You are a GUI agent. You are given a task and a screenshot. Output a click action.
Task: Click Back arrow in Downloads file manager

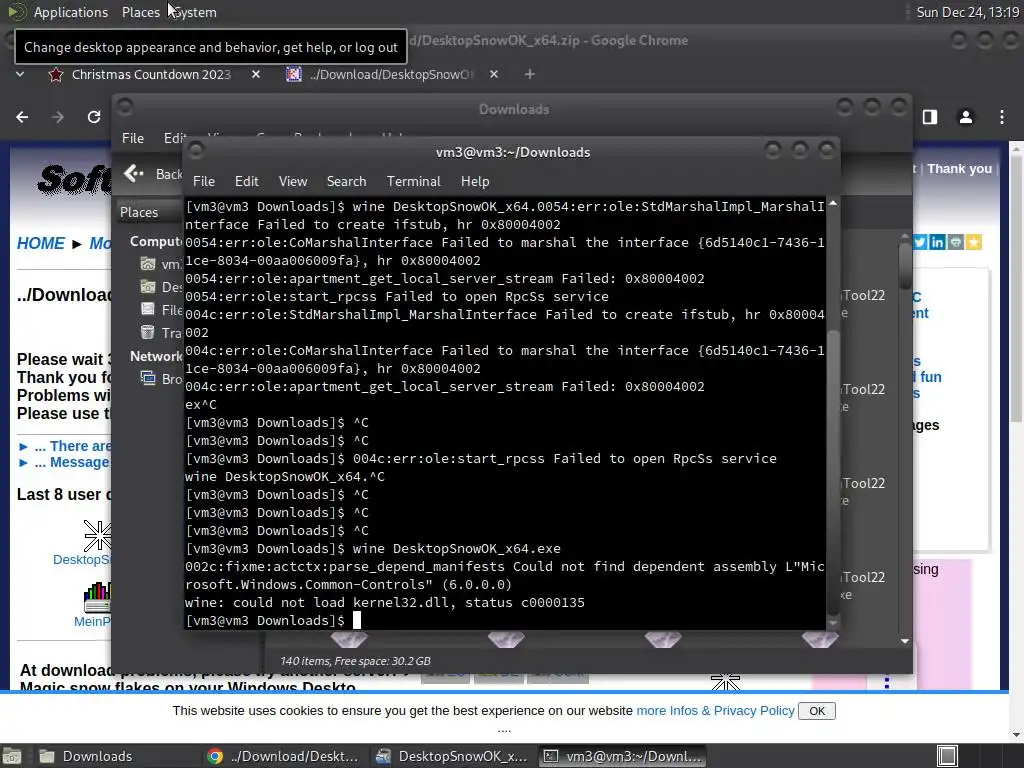[x=134, y=174]
